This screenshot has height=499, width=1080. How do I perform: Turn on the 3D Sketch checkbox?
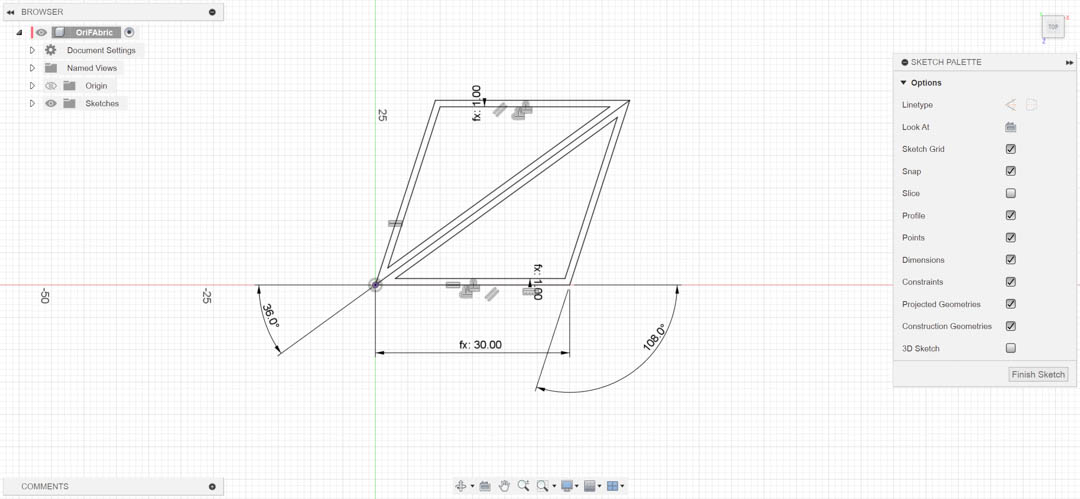point(1010,348)
